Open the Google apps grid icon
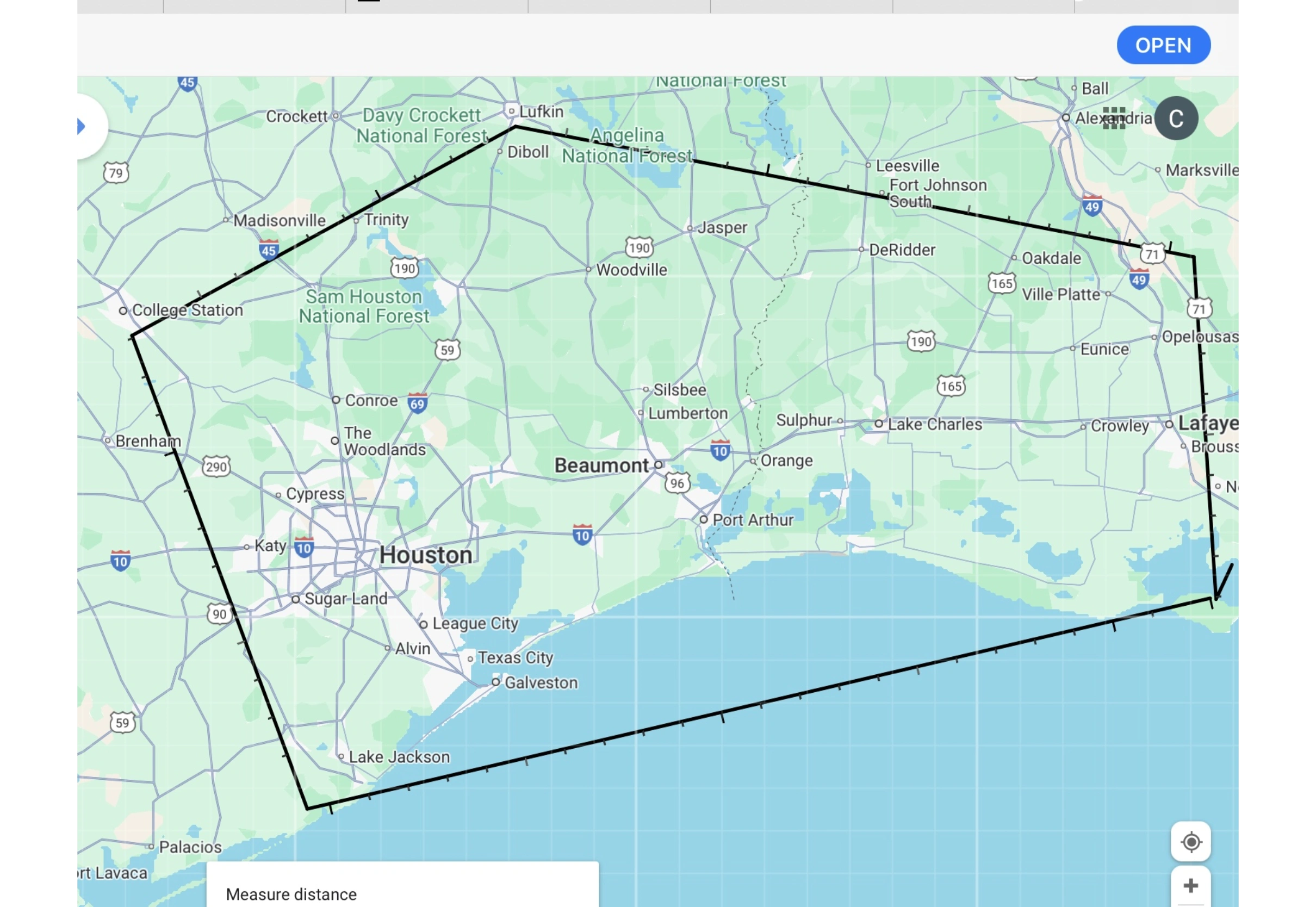This screenshot has width=1316, height=907. click(1114, 118)
